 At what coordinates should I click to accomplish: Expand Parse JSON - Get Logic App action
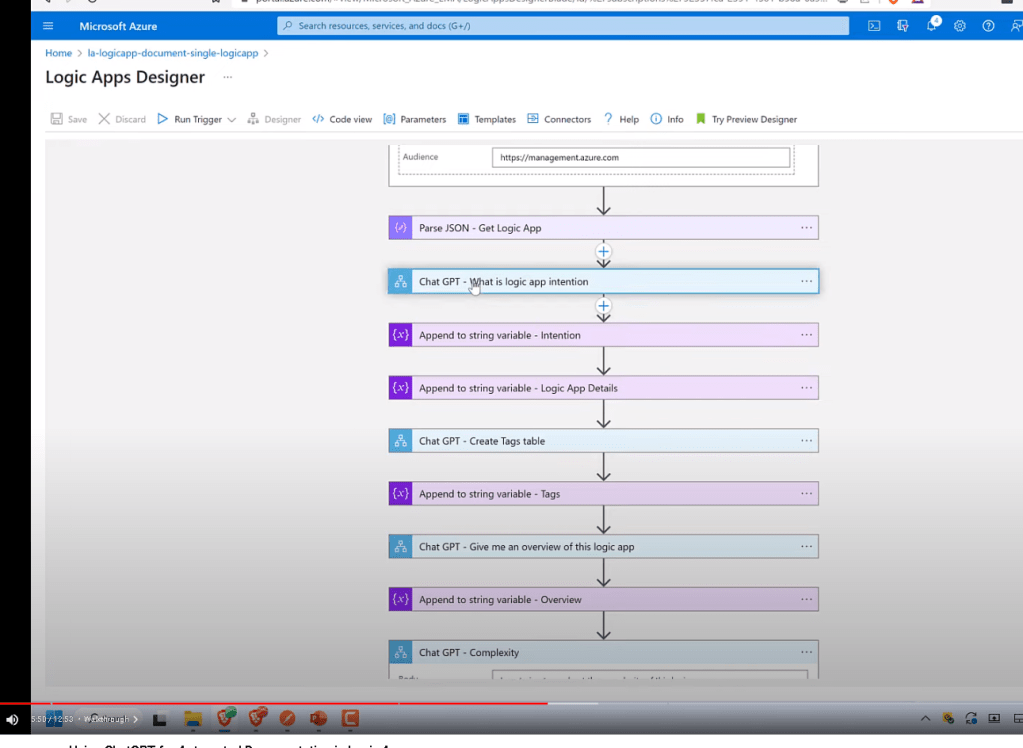click(x=603, y=228)
